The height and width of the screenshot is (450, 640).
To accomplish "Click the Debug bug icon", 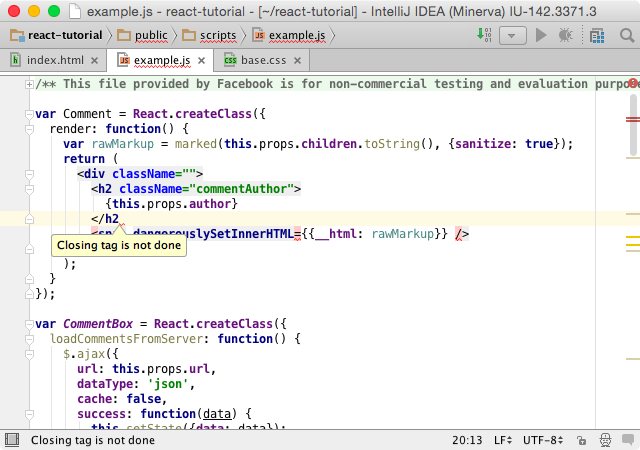I will 566,36.
